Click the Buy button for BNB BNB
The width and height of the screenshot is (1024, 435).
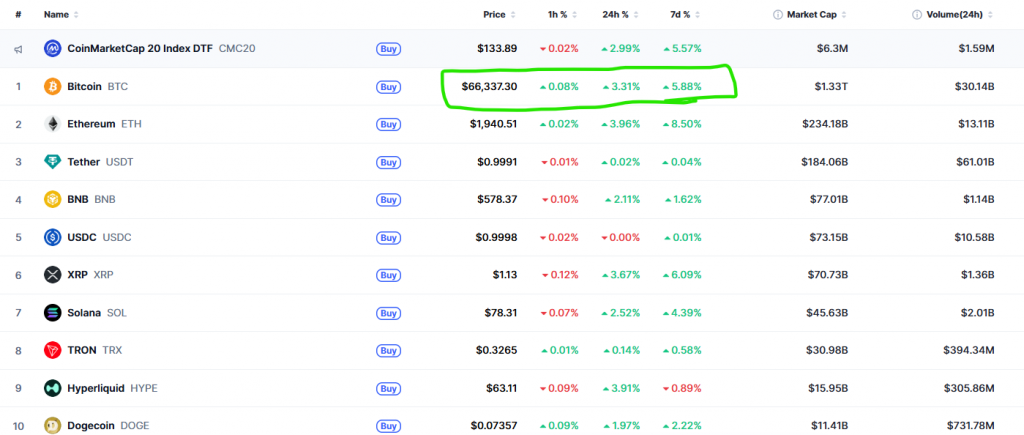(388, 200)
